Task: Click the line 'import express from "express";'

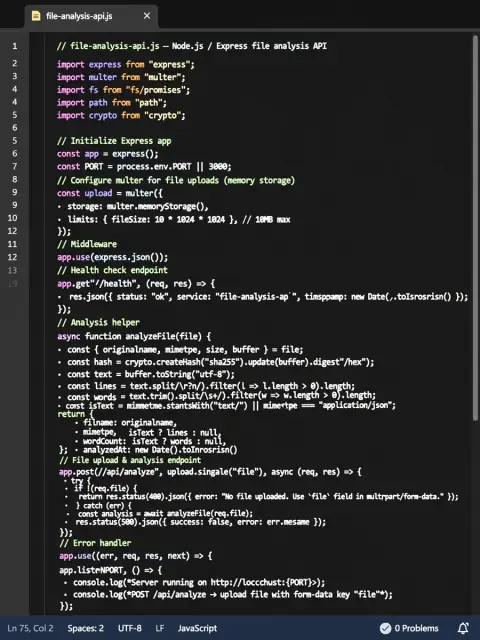Action: tap(126, 64)
